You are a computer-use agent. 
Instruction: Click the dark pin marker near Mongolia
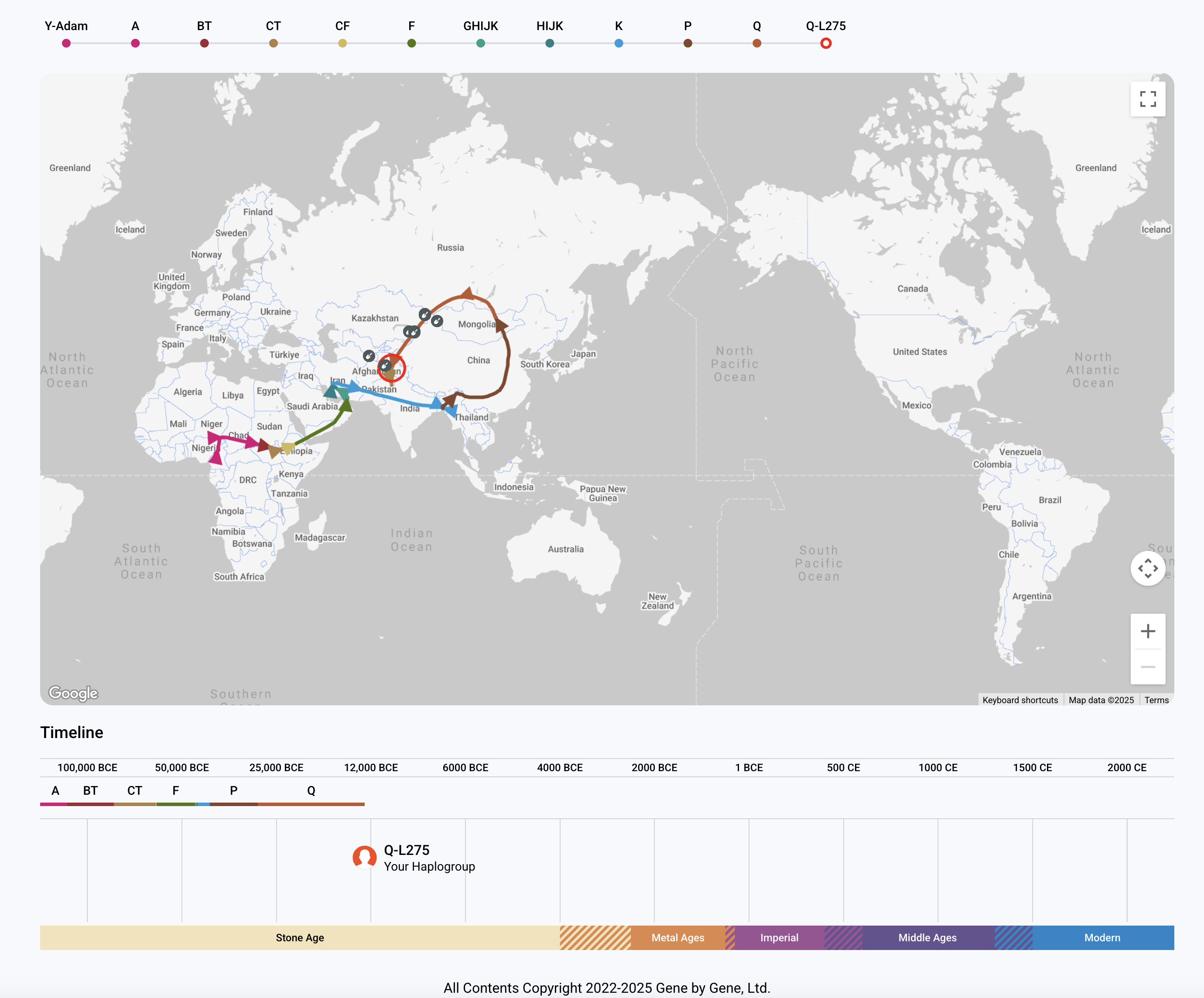pyautogui.click(x=437, y=321)
